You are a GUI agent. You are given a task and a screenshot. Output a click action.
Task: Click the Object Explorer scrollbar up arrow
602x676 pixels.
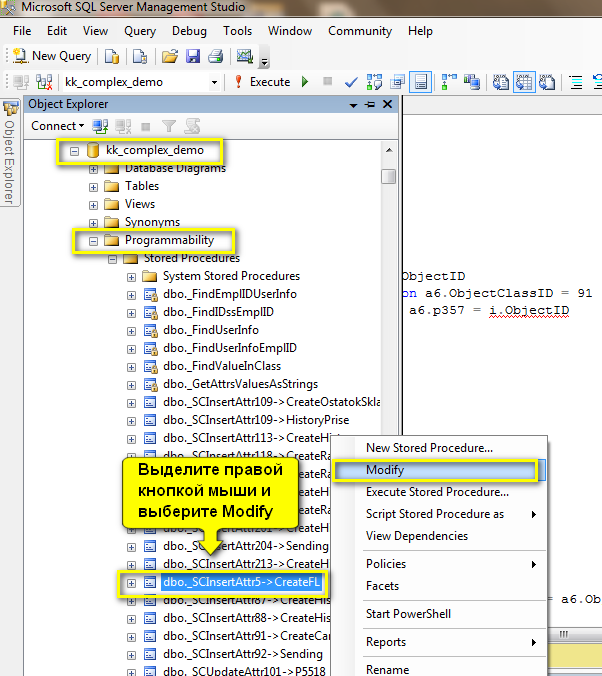click(x=389, y=150)
